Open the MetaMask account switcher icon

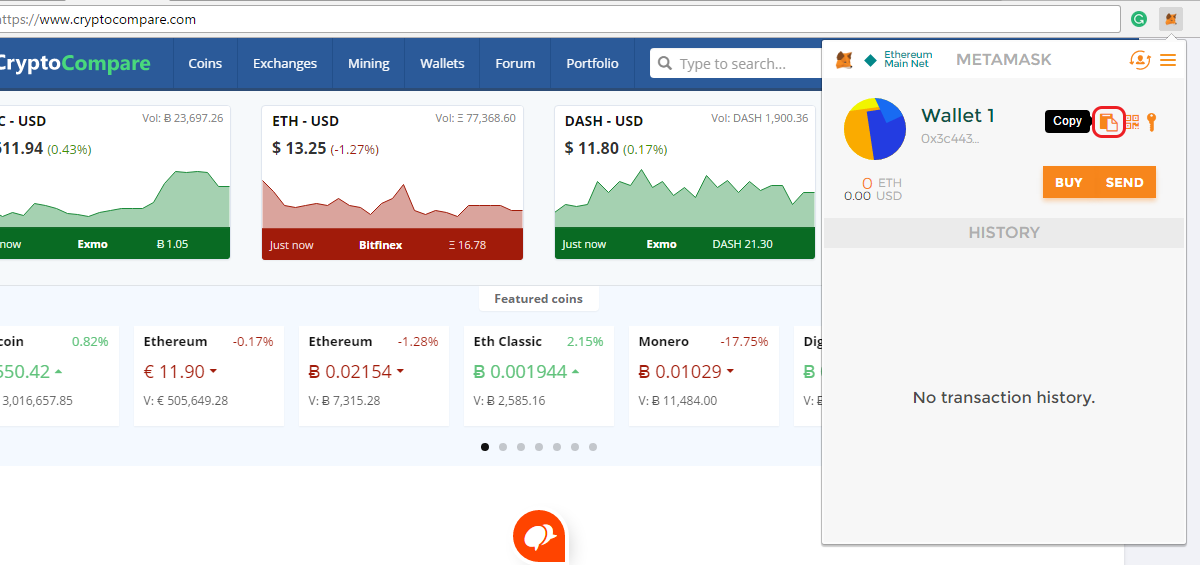pos(1140,60)
